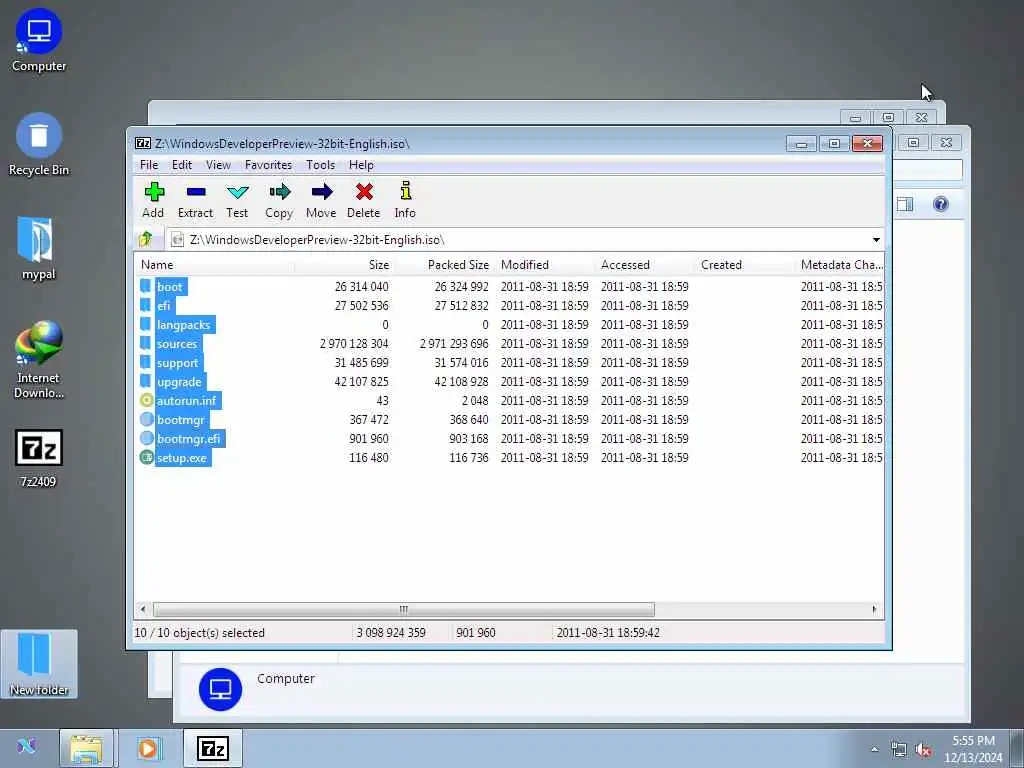Sort by the Metadata Changed column header
Image resolution: width=1024 pixels, height=768 pixels.
(841, 264)
